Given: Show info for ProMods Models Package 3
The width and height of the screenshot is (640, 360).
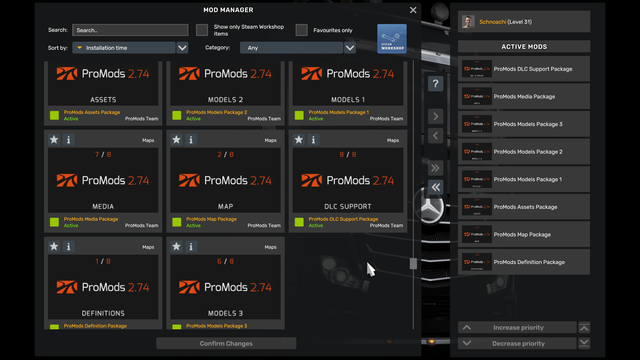Looking at the screenshot, I should pos(191,247).
